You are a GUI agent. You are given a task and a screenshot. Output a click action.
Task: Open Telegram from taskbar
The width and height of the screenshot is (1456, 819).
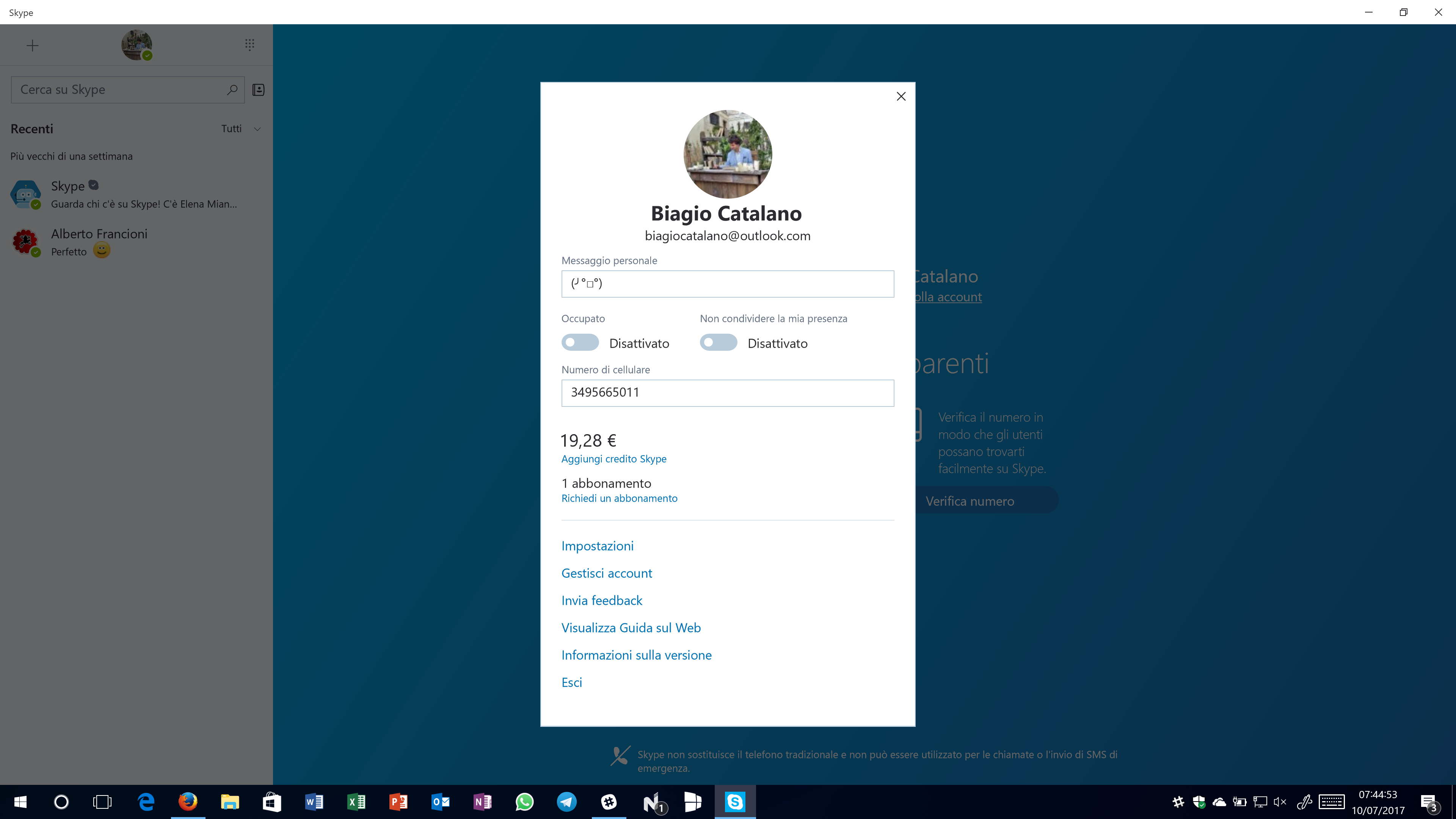(x=566, y=802)
